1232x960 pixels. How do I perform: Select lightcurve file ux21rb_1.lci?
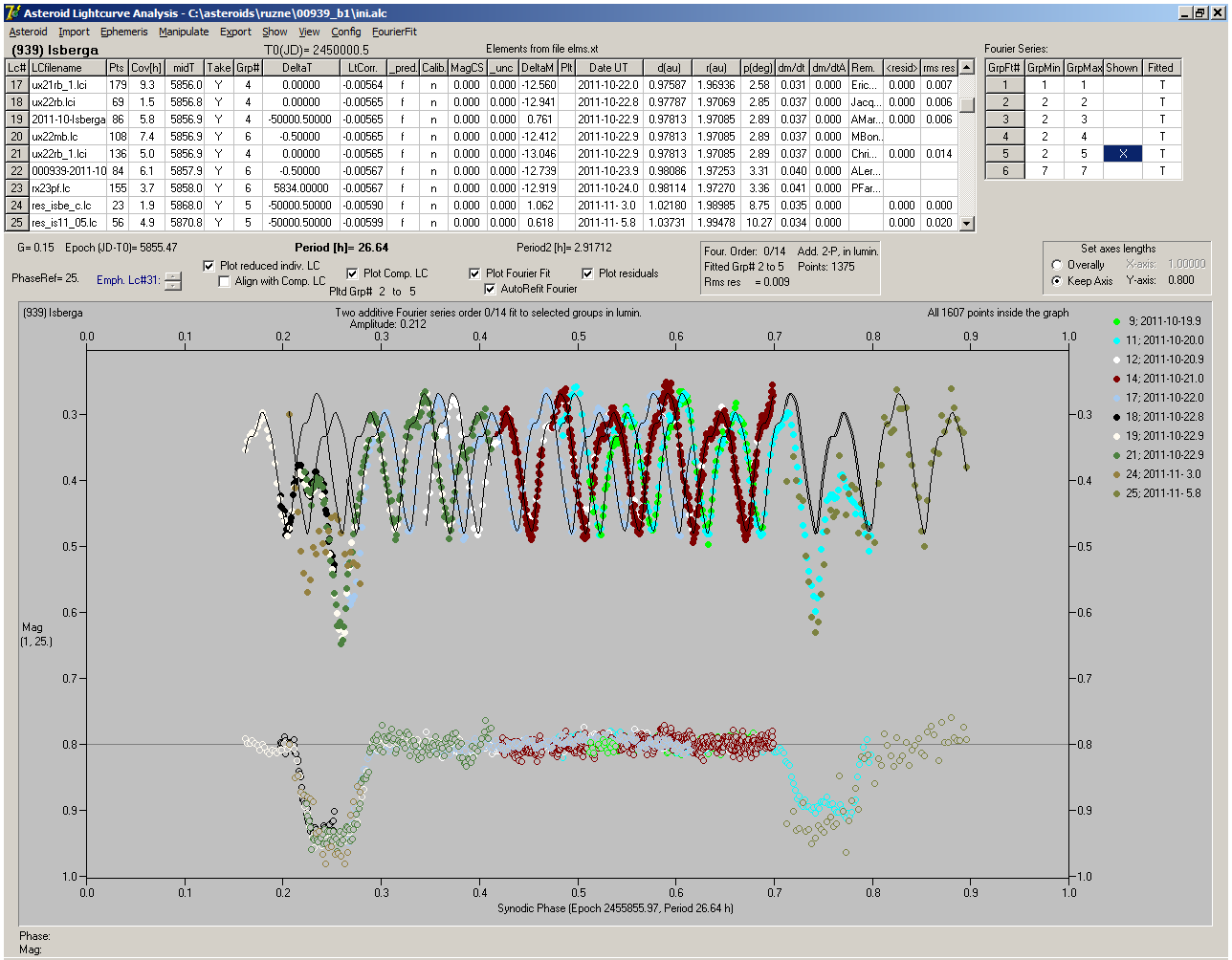pos(66,85)
